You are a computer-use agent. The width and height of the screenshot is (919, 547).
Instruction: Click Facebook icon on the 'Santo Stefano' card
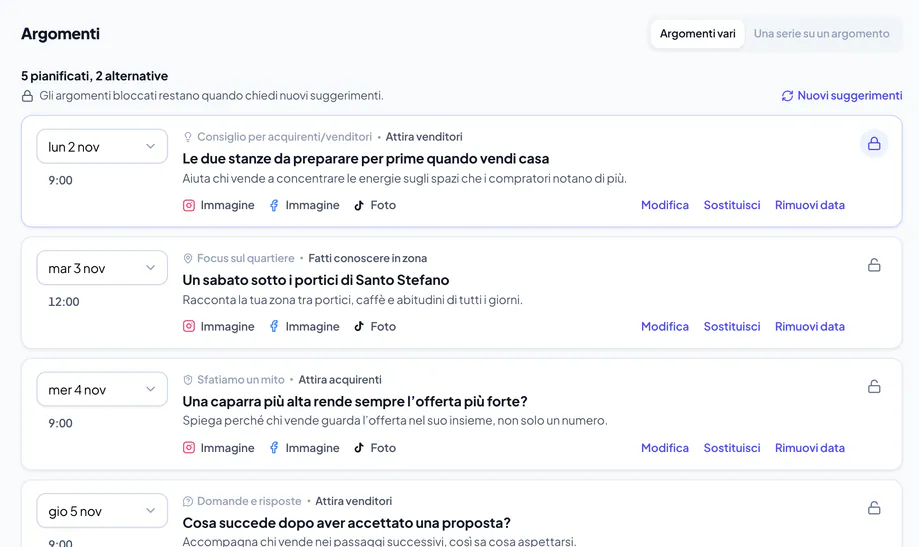pyautogui.click(x=274, y=327)
